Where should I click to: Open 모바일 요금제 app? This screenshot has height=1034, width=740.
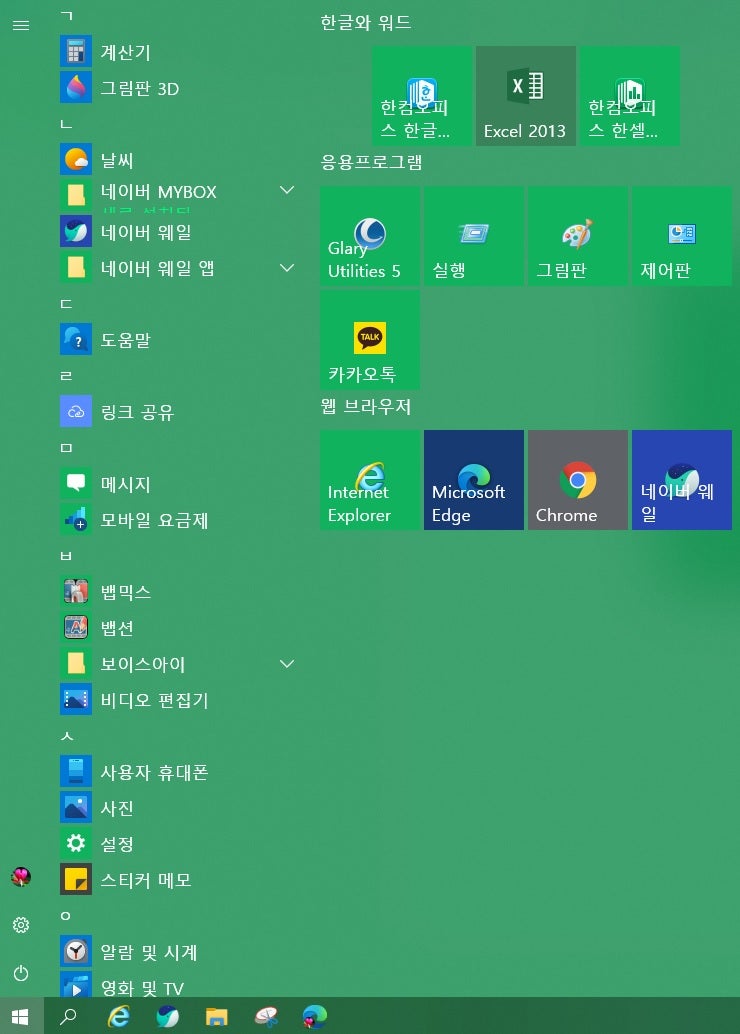177,520
